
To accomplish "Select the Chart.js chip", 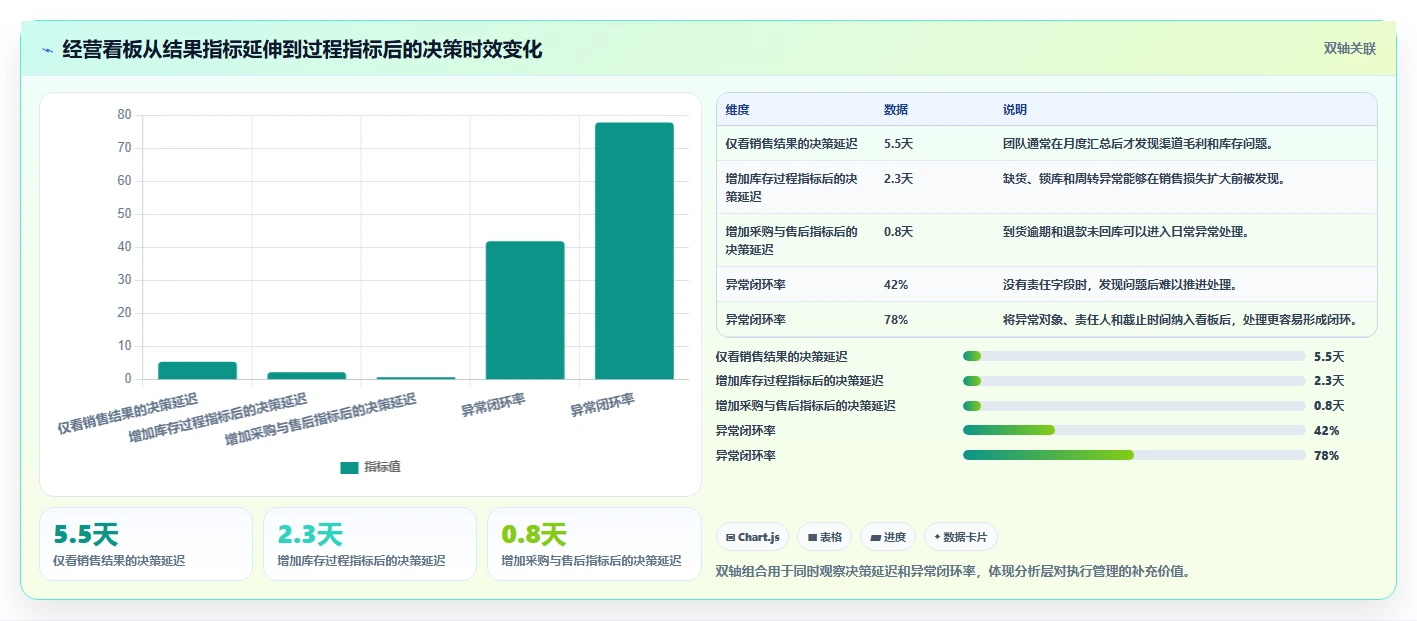I will click(752, 537).
